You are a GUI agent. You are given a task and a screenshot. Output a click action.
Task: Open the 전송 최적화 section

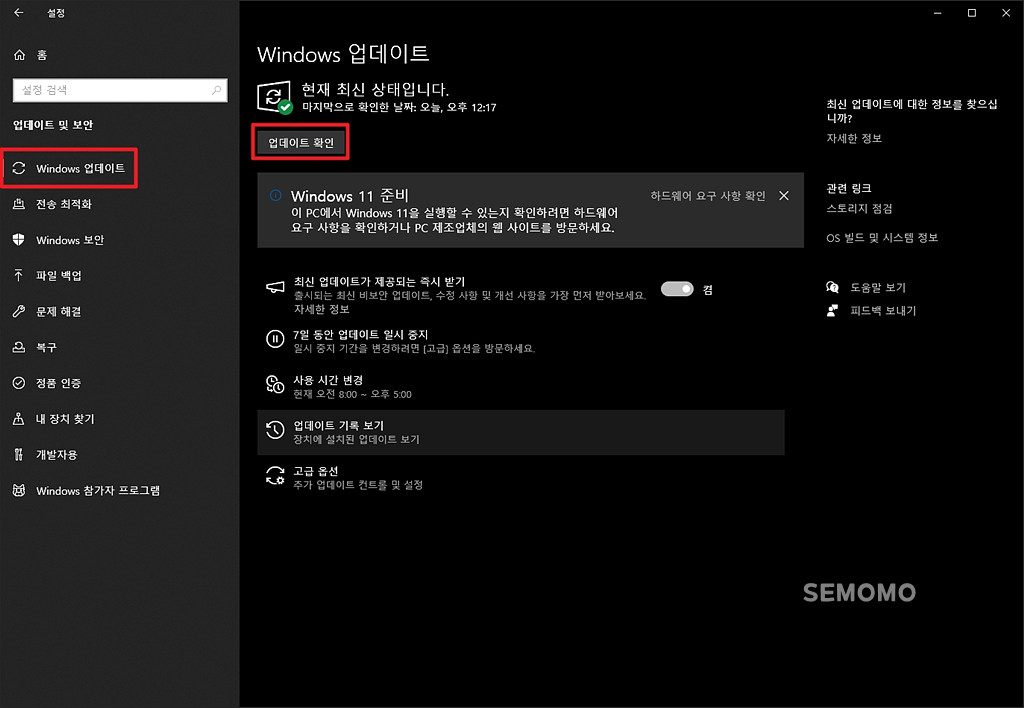pyautogui.click(x=64, y=204)
